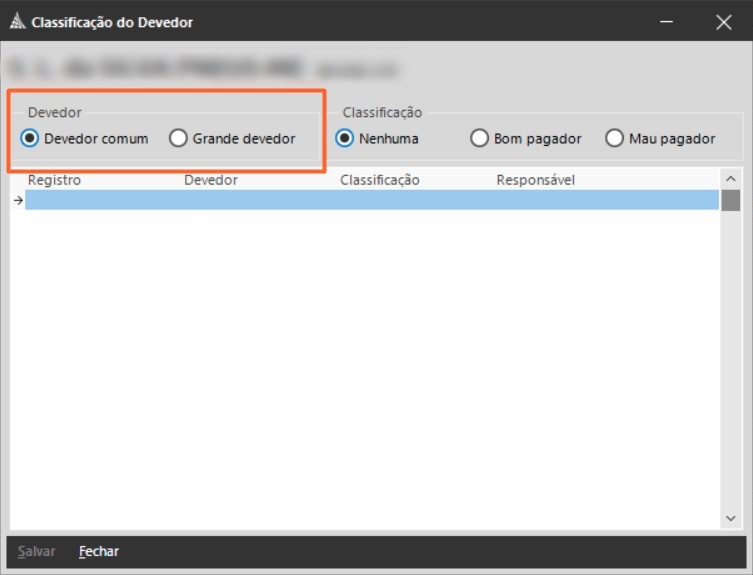Image resolution: width=753 pixels, height=575 pixels.
Task: Close the Classificação do Devedor window
Action: tap(724, 21)
